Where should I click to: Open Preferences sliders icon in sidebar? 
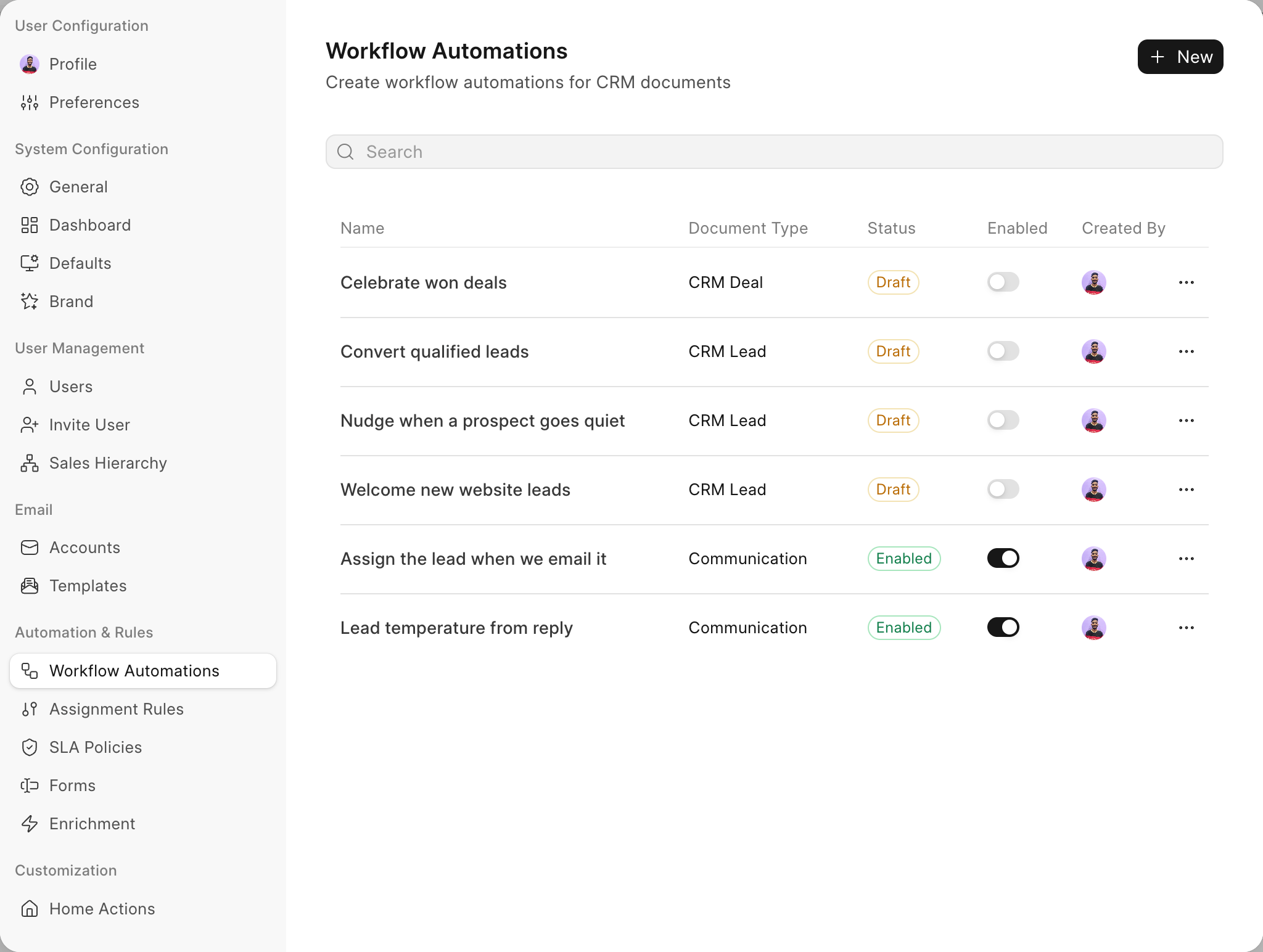30,102
